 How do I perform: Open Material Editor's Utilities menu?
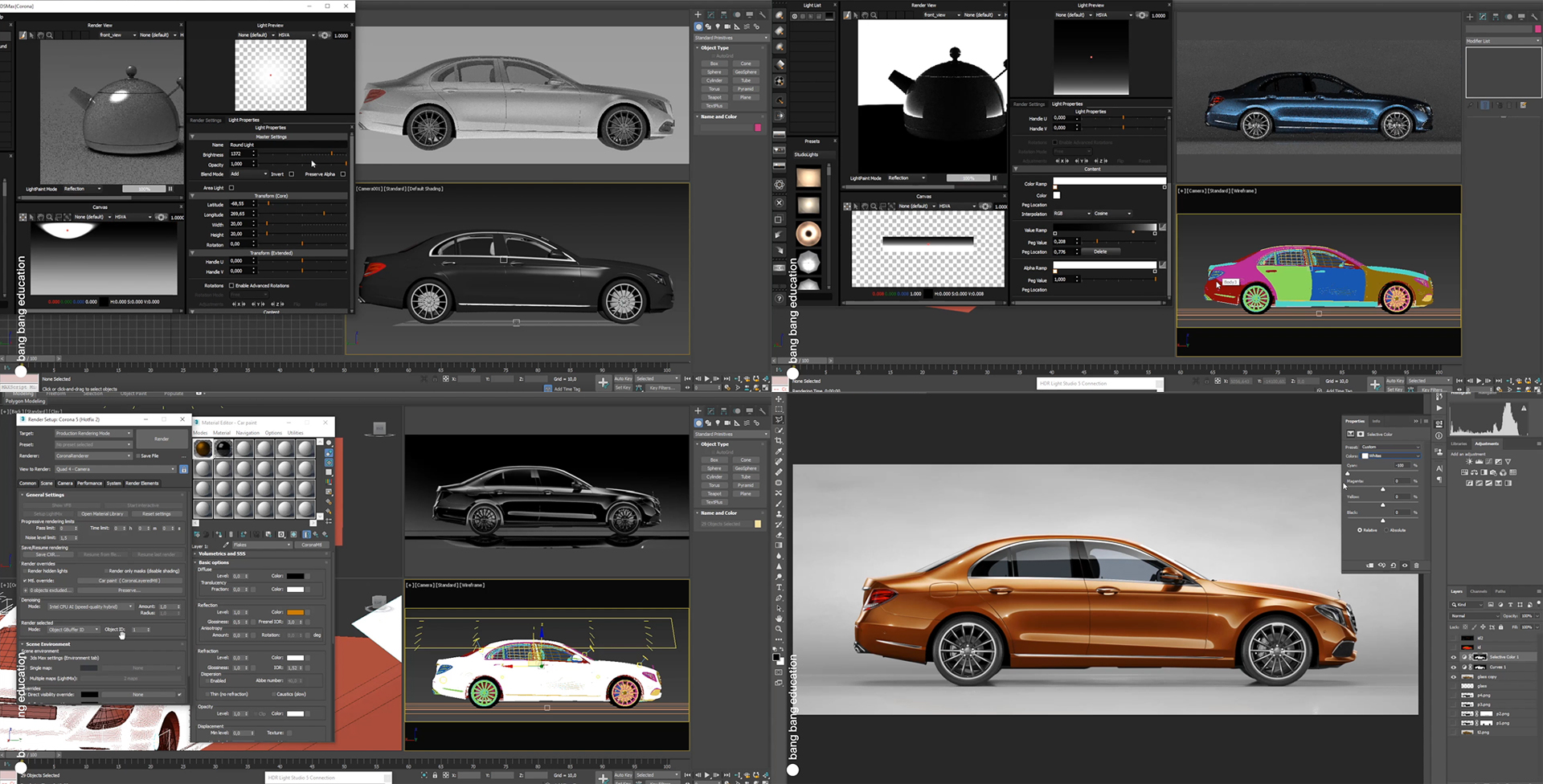[x=296, y=432]
